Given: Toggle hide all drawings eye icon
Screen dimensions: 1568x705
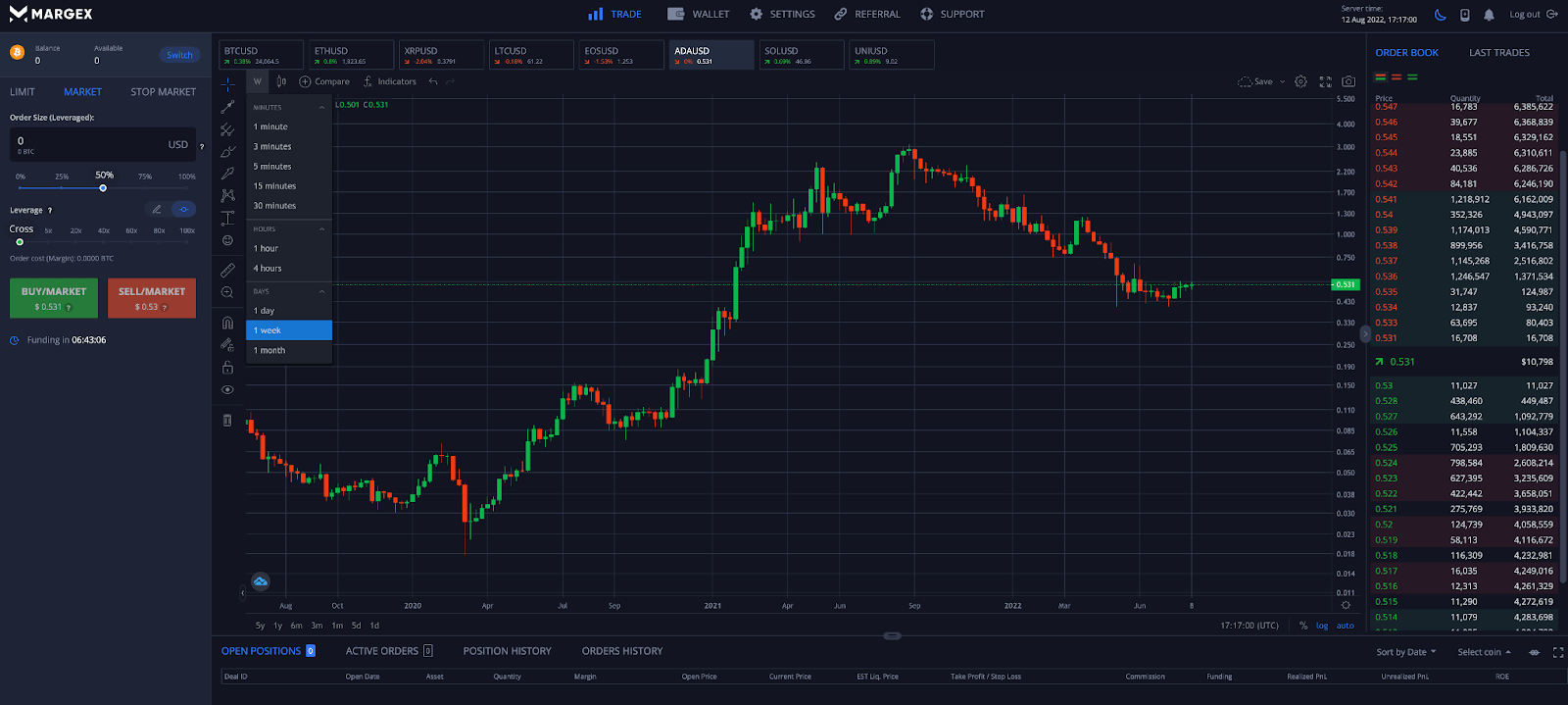Looking at the screenshot, I should tap(227, 389).
